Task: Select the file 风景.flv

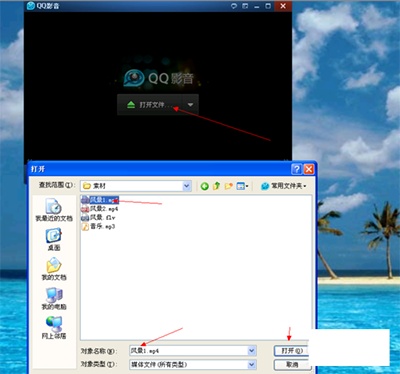Action: click(98, 218)
